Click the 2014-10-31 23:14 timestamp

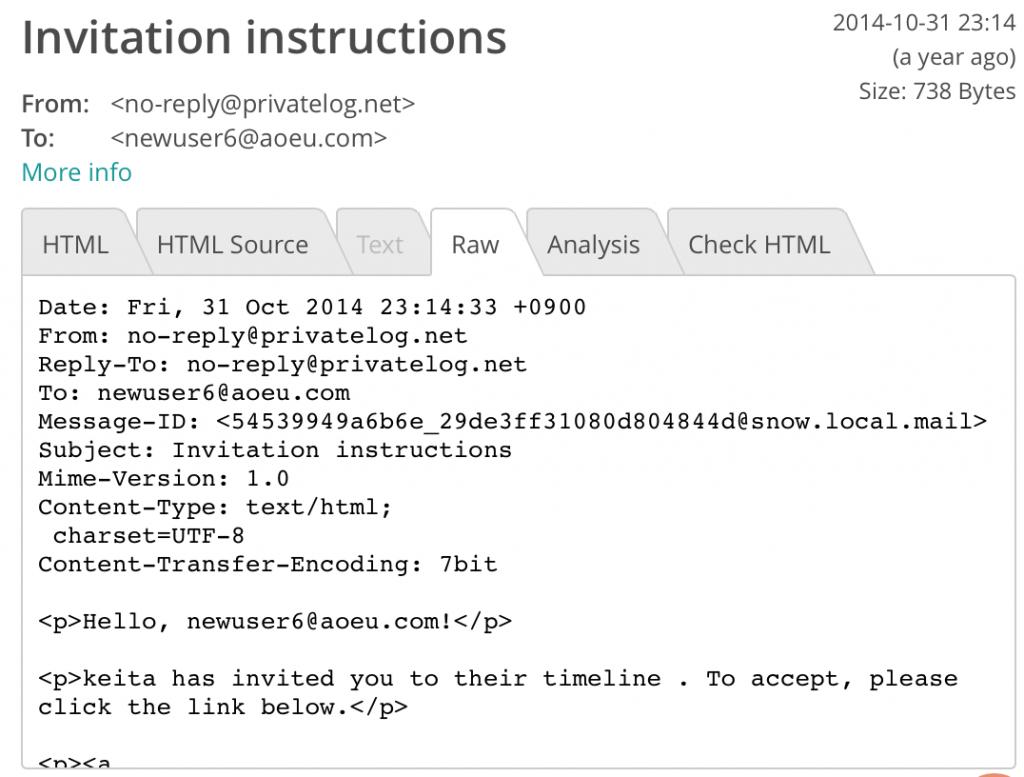point(923,23)
